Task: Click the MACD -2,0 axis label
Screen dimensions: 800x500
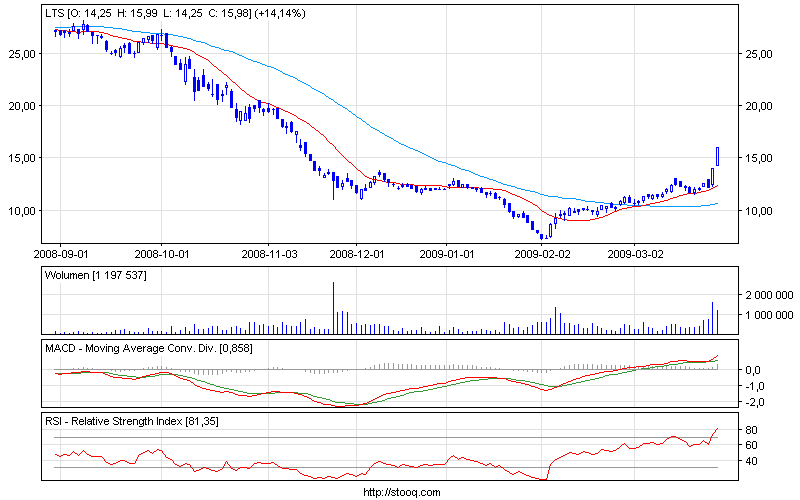Action: click(756, 402)
